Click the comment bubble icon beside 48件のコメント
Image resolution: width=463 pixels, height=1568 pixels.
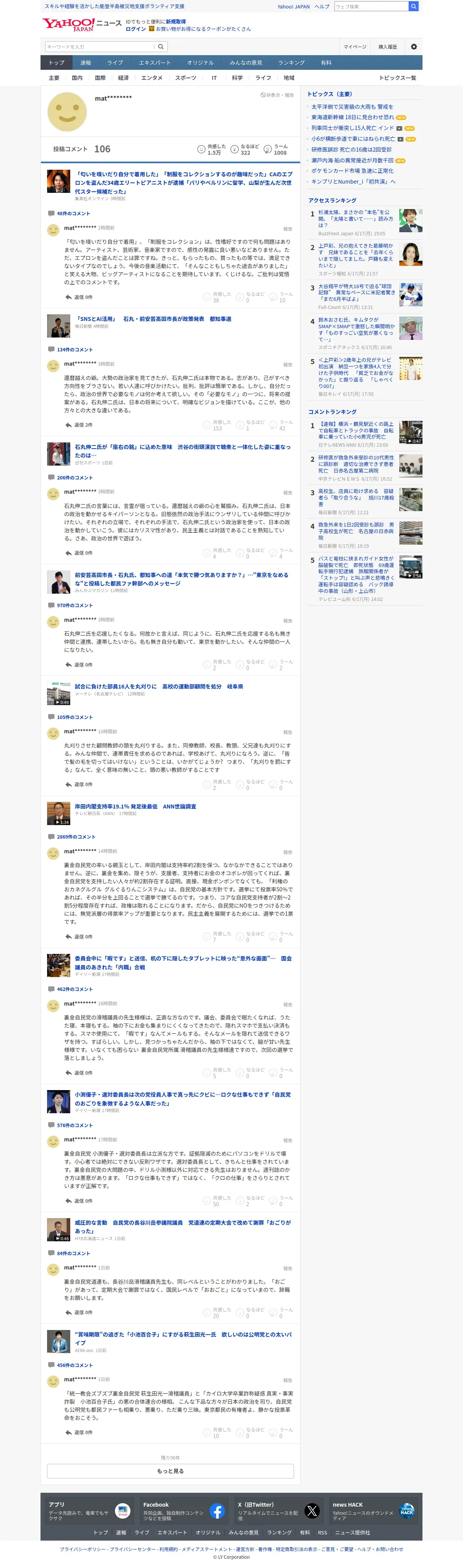(x=51, y=214)
